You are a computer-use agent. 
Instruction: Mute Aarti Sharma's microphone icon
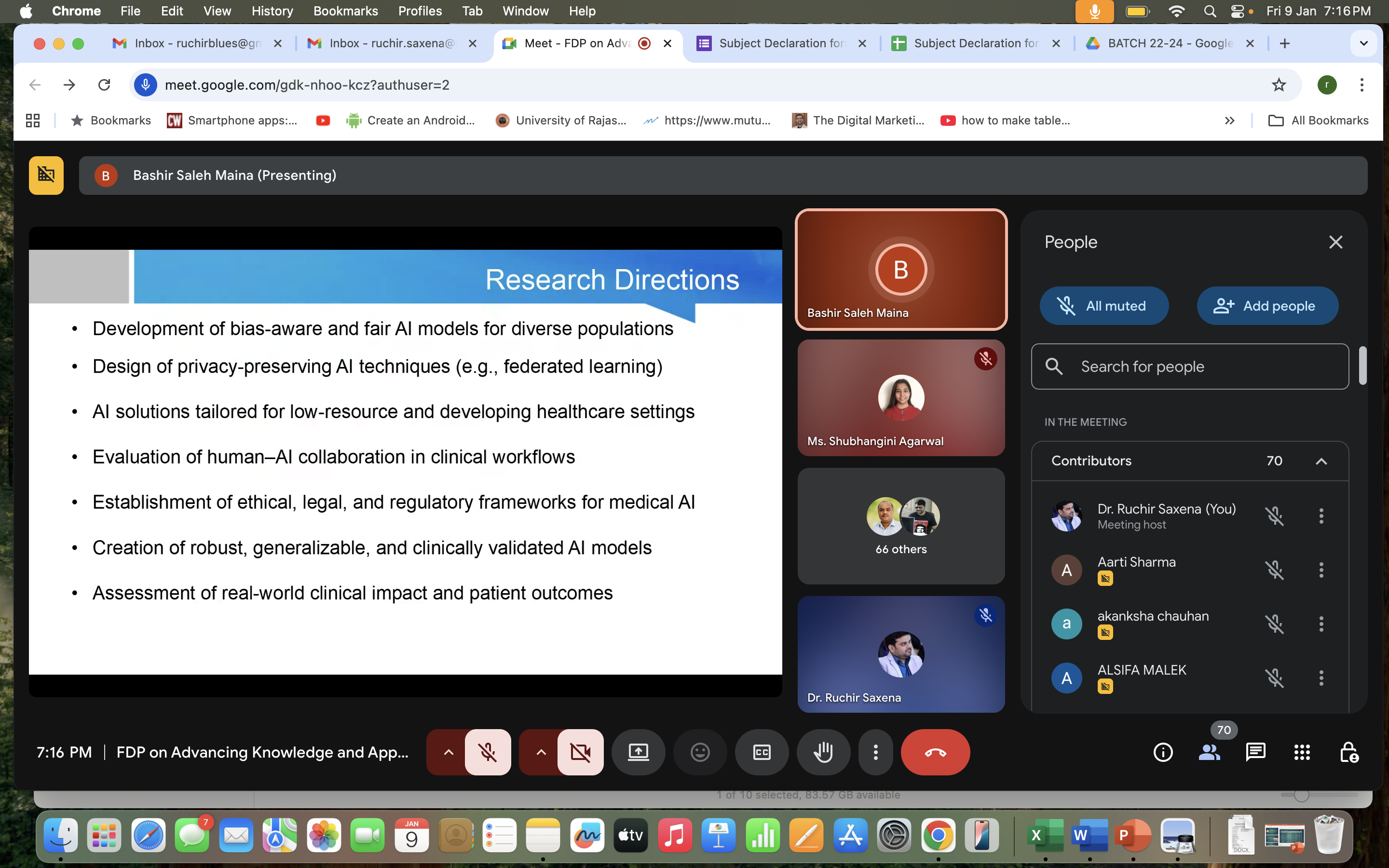tap(1274, 570)
